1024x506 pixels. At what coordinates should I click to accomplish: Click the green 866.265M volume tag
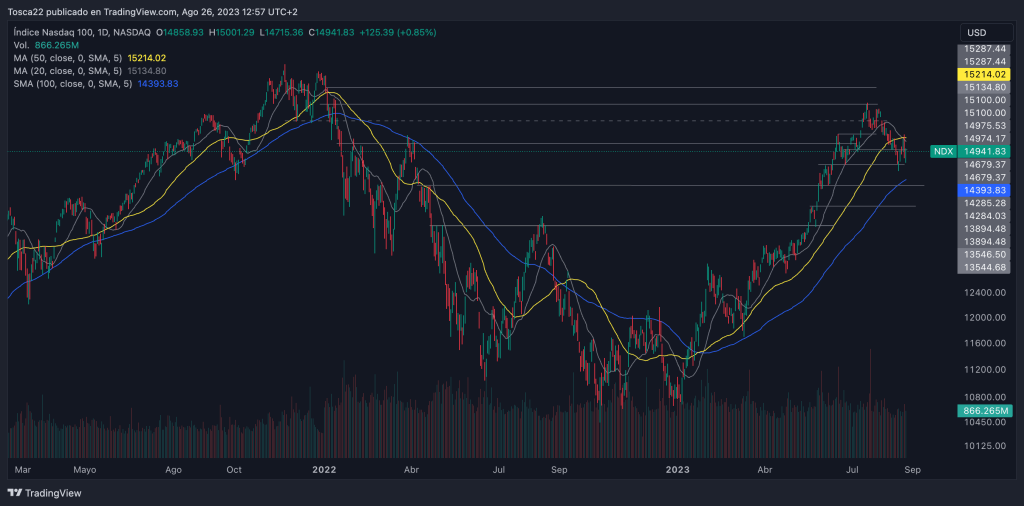[986, 410]
